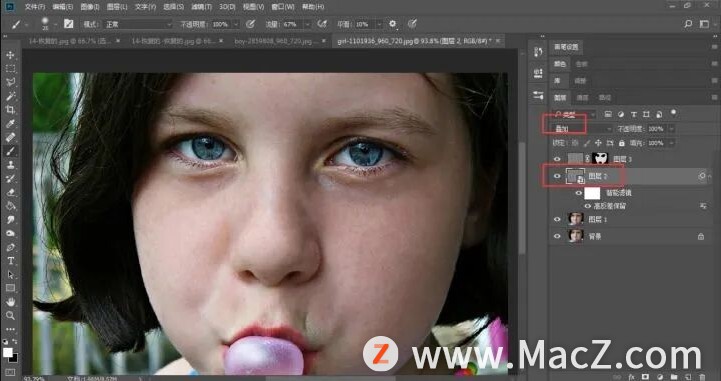
Task: Select the Smudge tool
Action: click(10, 220)
